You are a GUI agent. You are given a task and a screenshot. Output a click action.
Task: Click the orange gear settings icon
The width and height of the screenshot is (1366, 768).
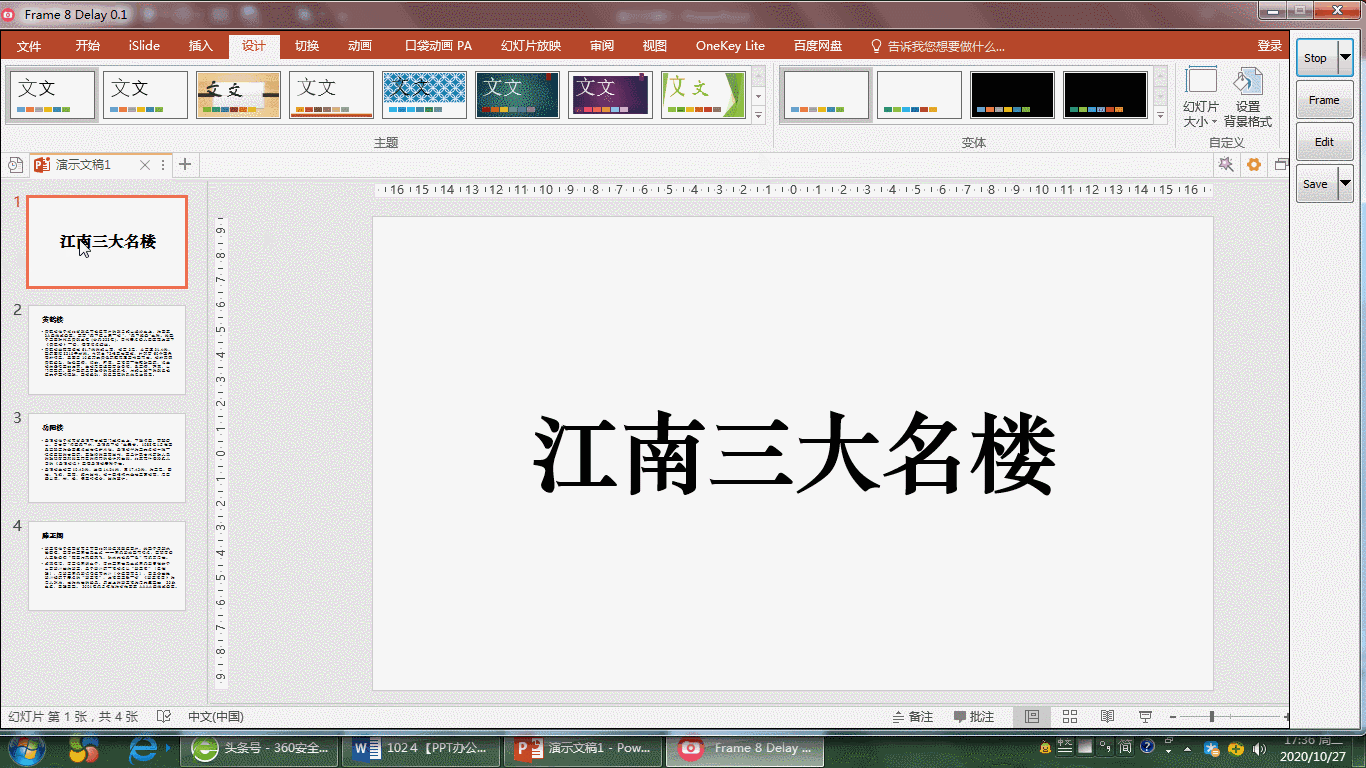click(1254, 165)
